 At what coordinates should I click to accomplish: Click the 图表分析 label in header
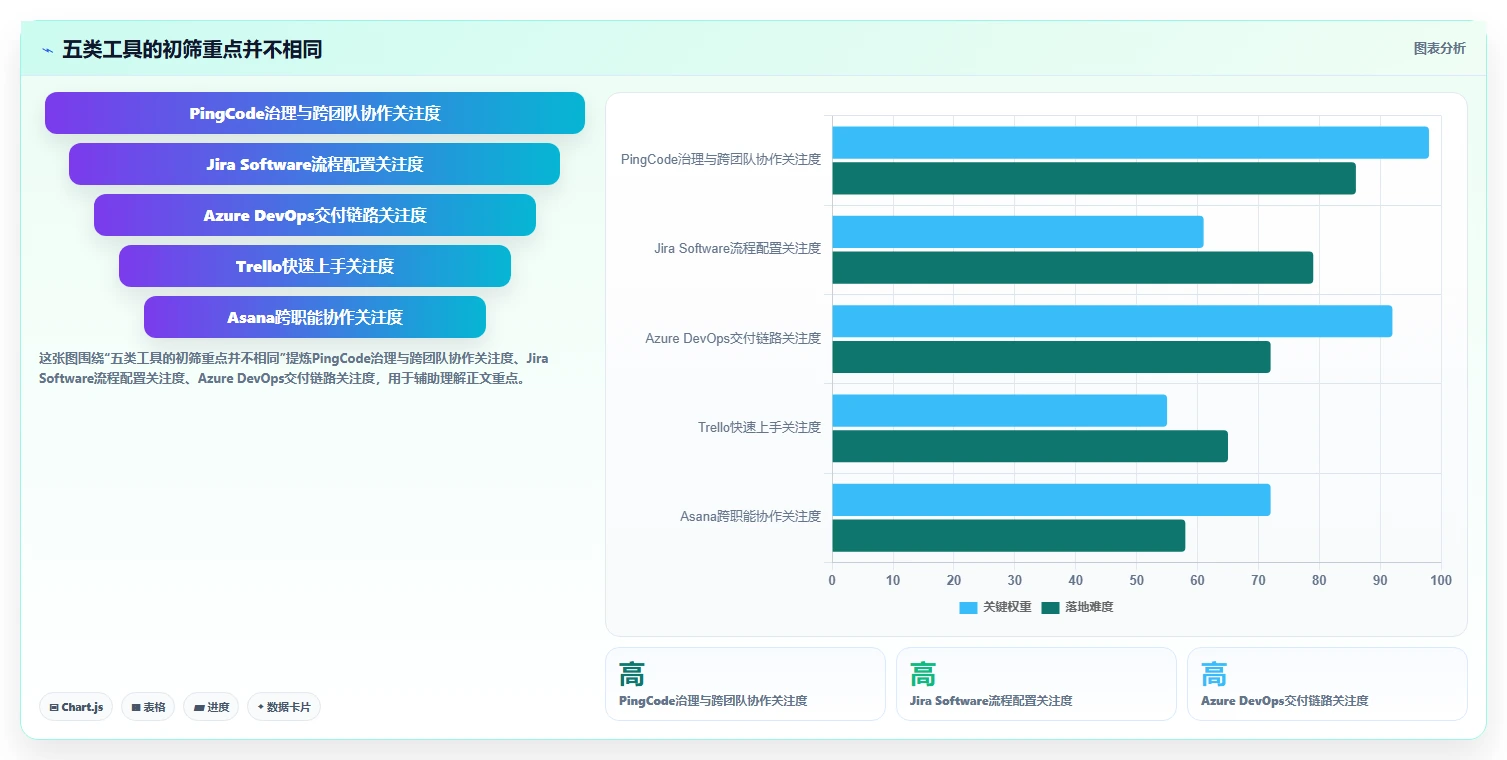[x=1439, y=49]
